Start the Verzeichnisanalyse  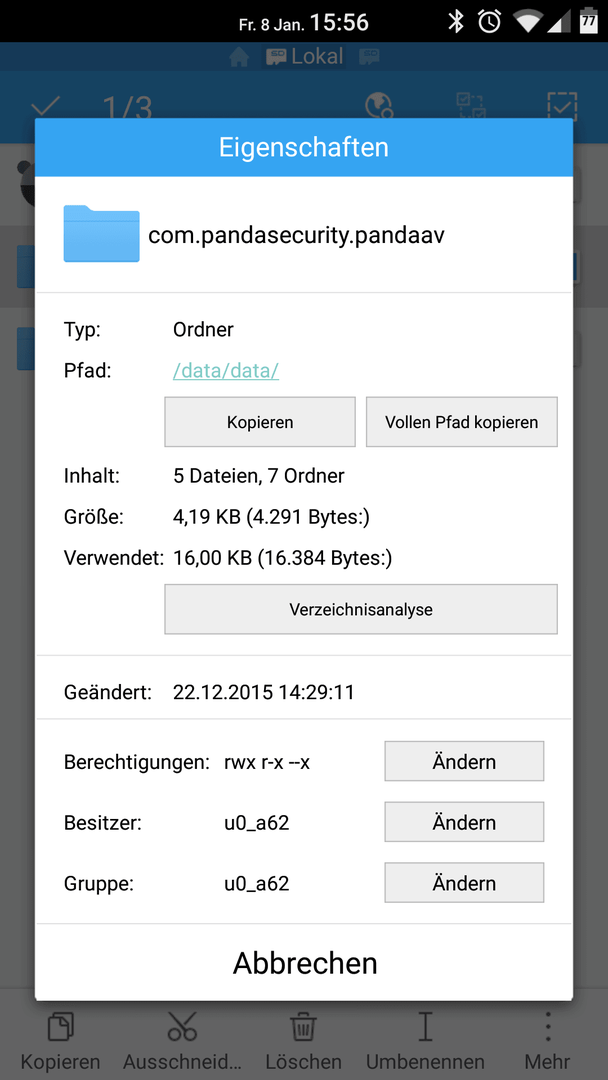click(x=361, y=609)
